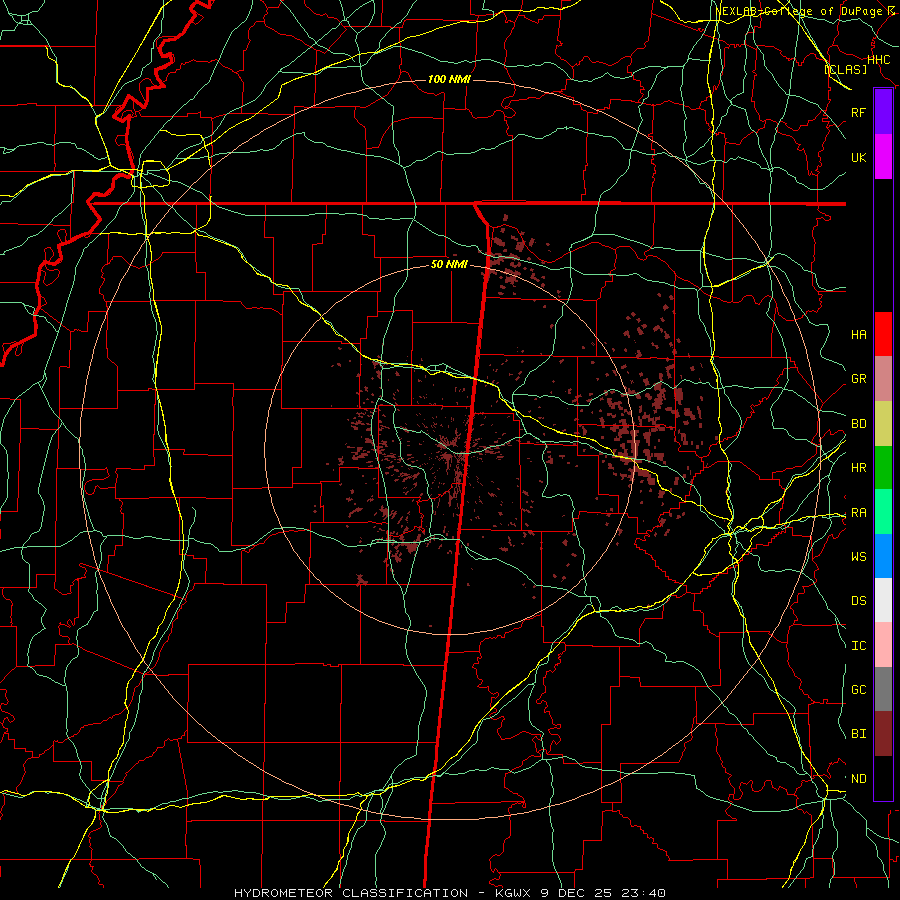The width and height of the screenshot is (900, 900).
Task: Click the light pink IC legend swatch
Action: tap(883, 645)
